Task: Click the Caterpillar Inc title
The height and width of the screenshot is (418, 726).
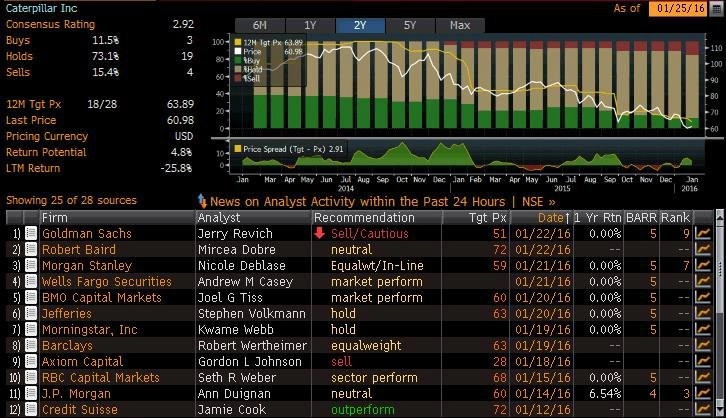Action: tap(41, 8)
